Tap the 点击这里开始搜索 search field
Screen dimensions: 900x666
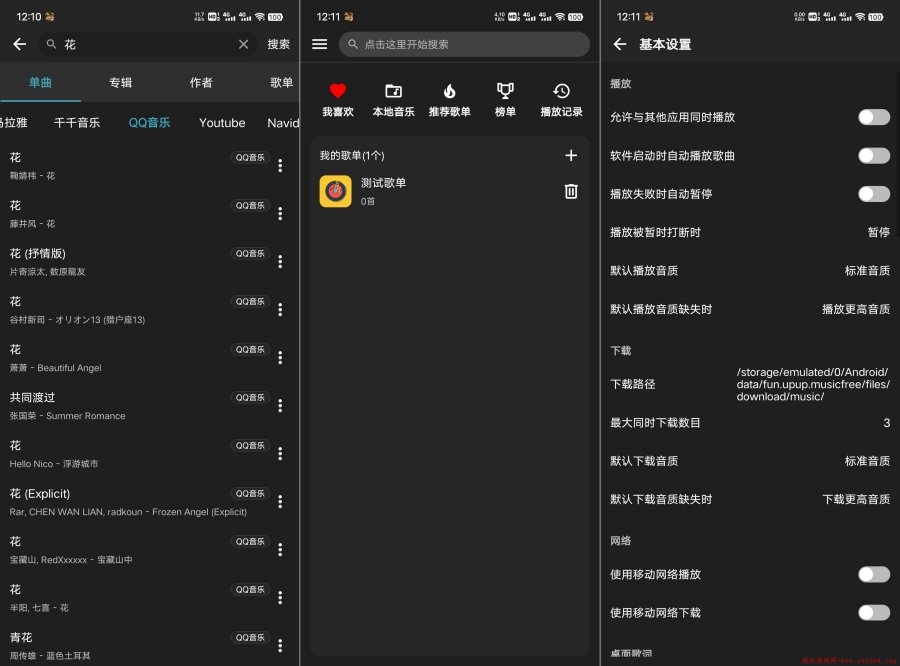pos(464,44)
